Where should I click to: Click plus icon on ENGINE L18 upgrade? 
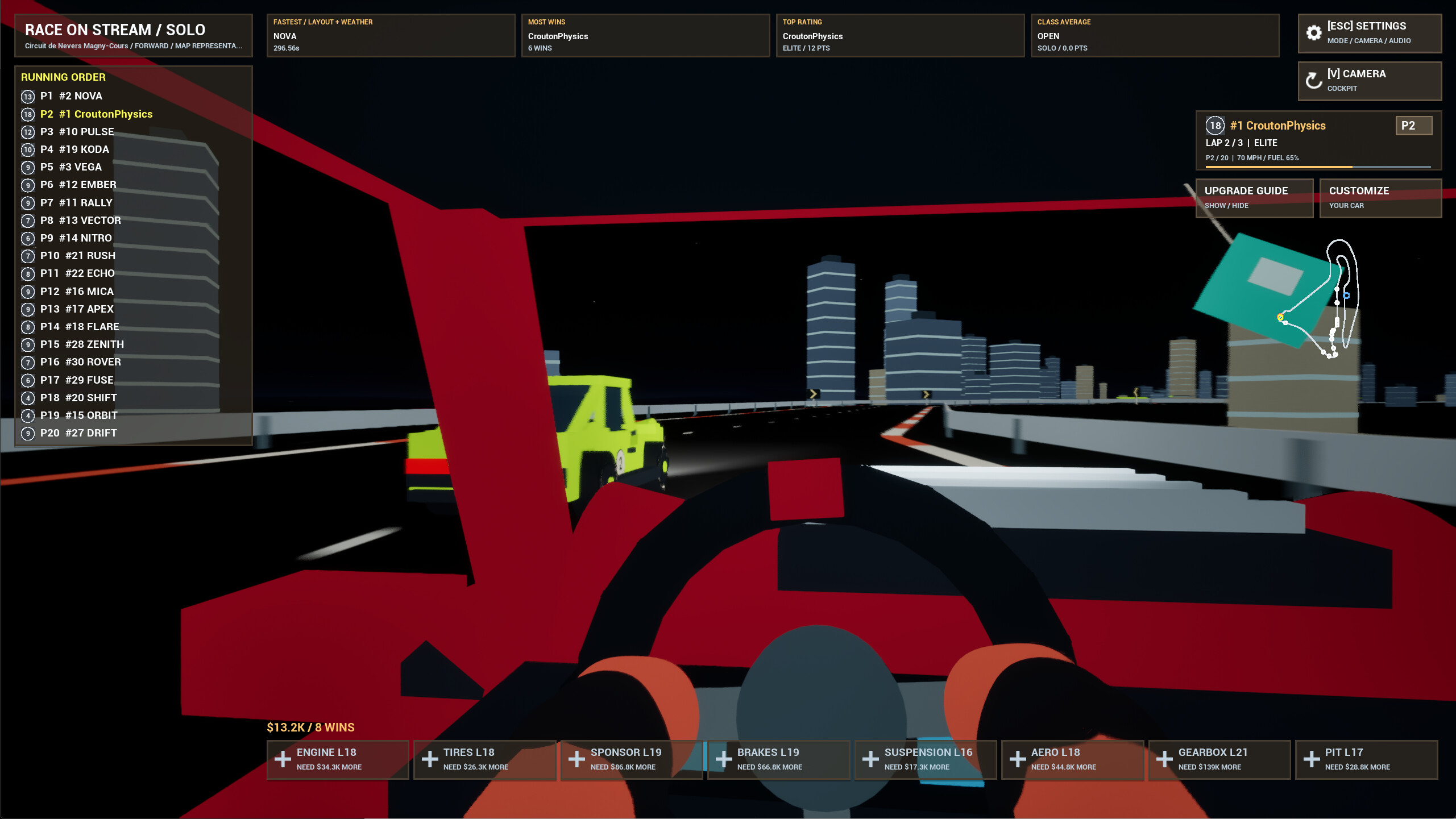283,759
